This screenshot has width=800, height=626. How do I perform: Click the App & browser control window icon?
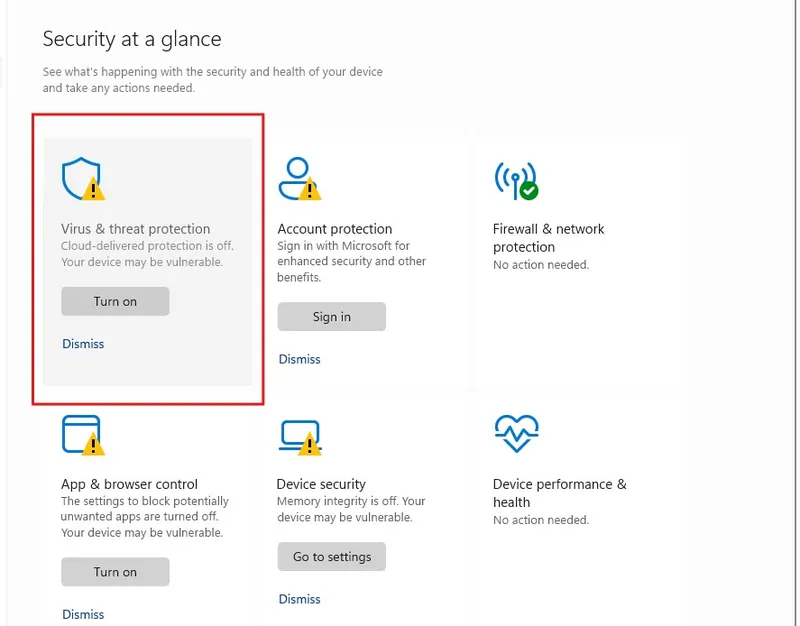pos(83,435)
